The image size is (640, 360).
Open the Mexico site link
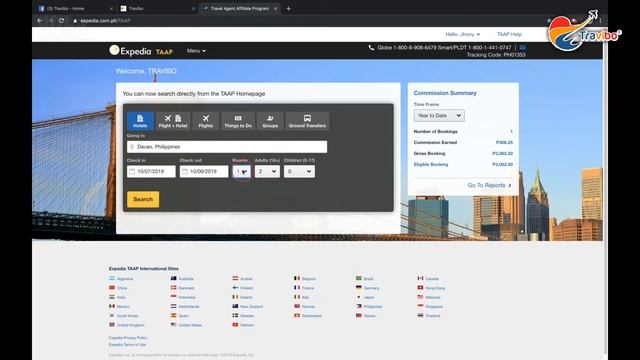coord(123,307)
